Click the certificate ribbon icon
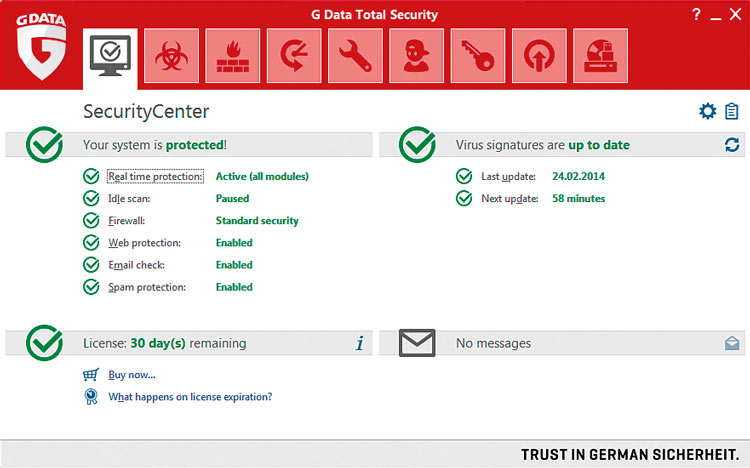The image size is (750, 468). (x=91, y=397)
